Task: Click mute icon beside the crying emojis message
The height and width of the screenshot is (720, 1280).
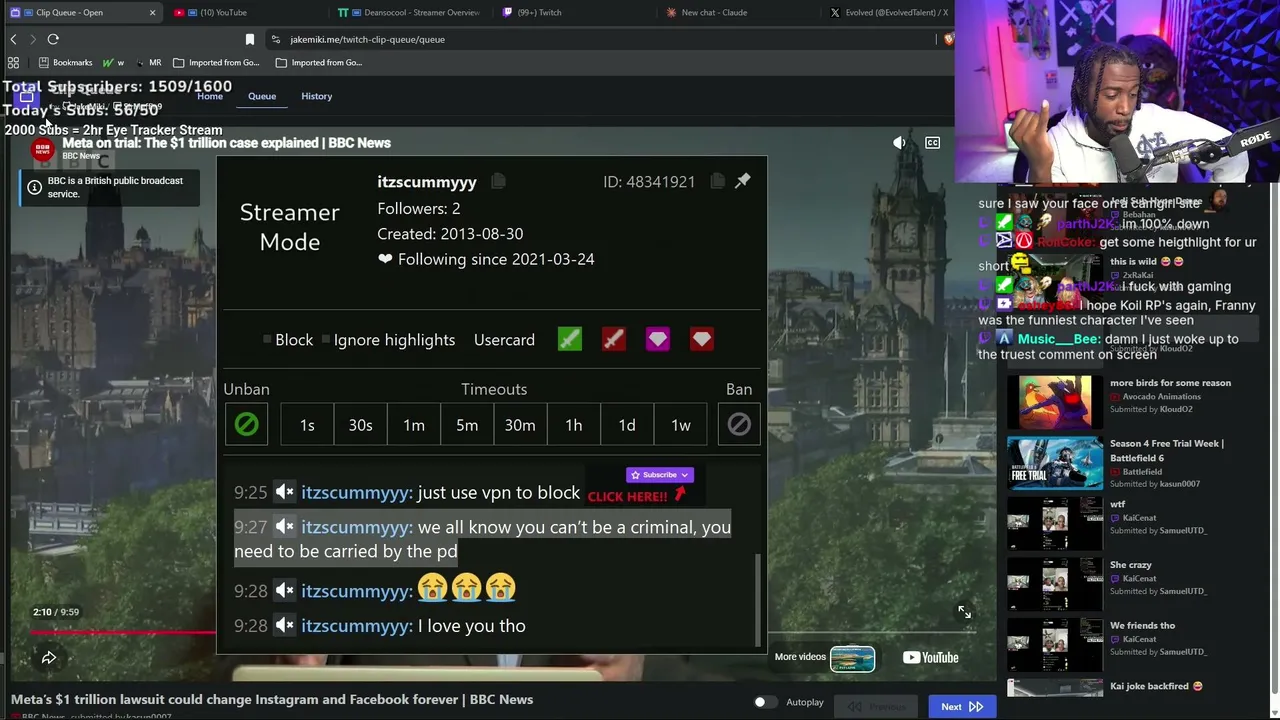Action: click(285, 591)
